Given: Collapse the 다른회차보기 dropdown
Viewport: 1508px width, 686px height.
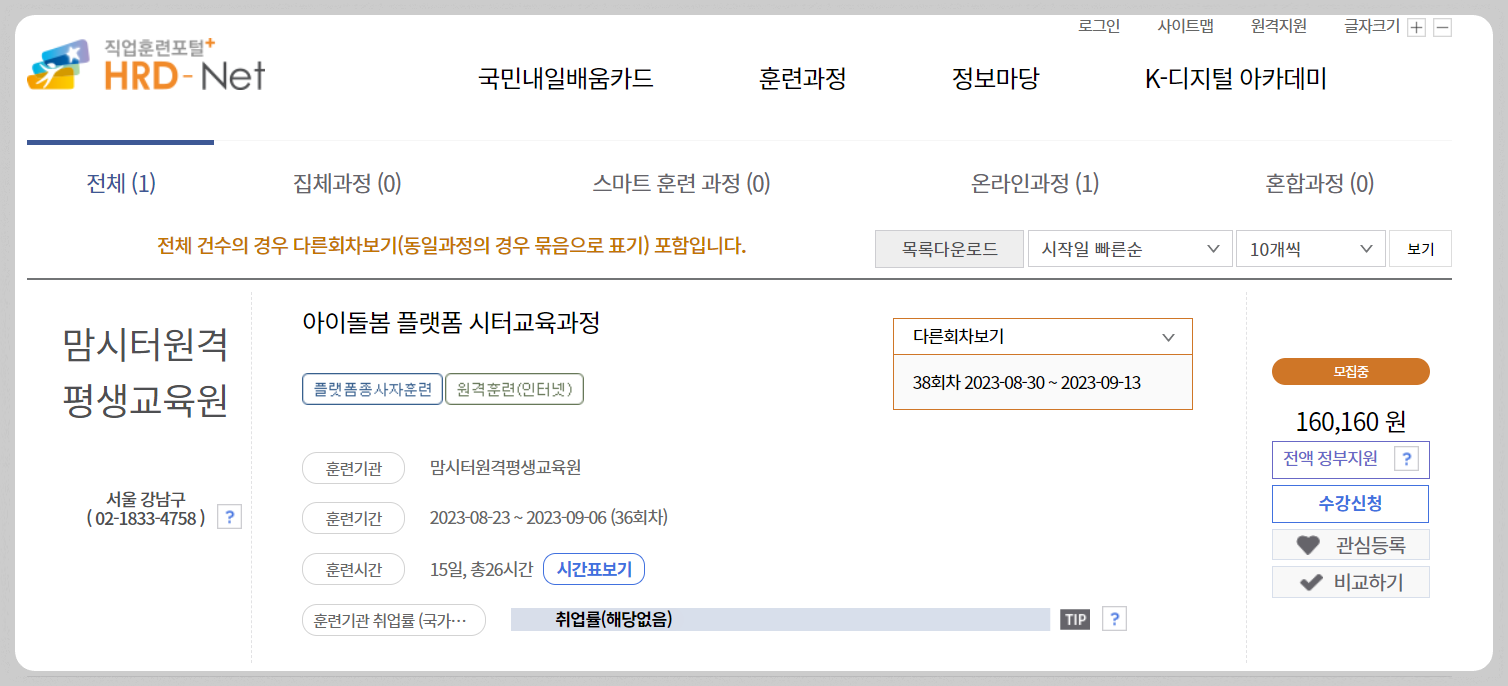Looking at the screenshot, I should click(1043, 337).
